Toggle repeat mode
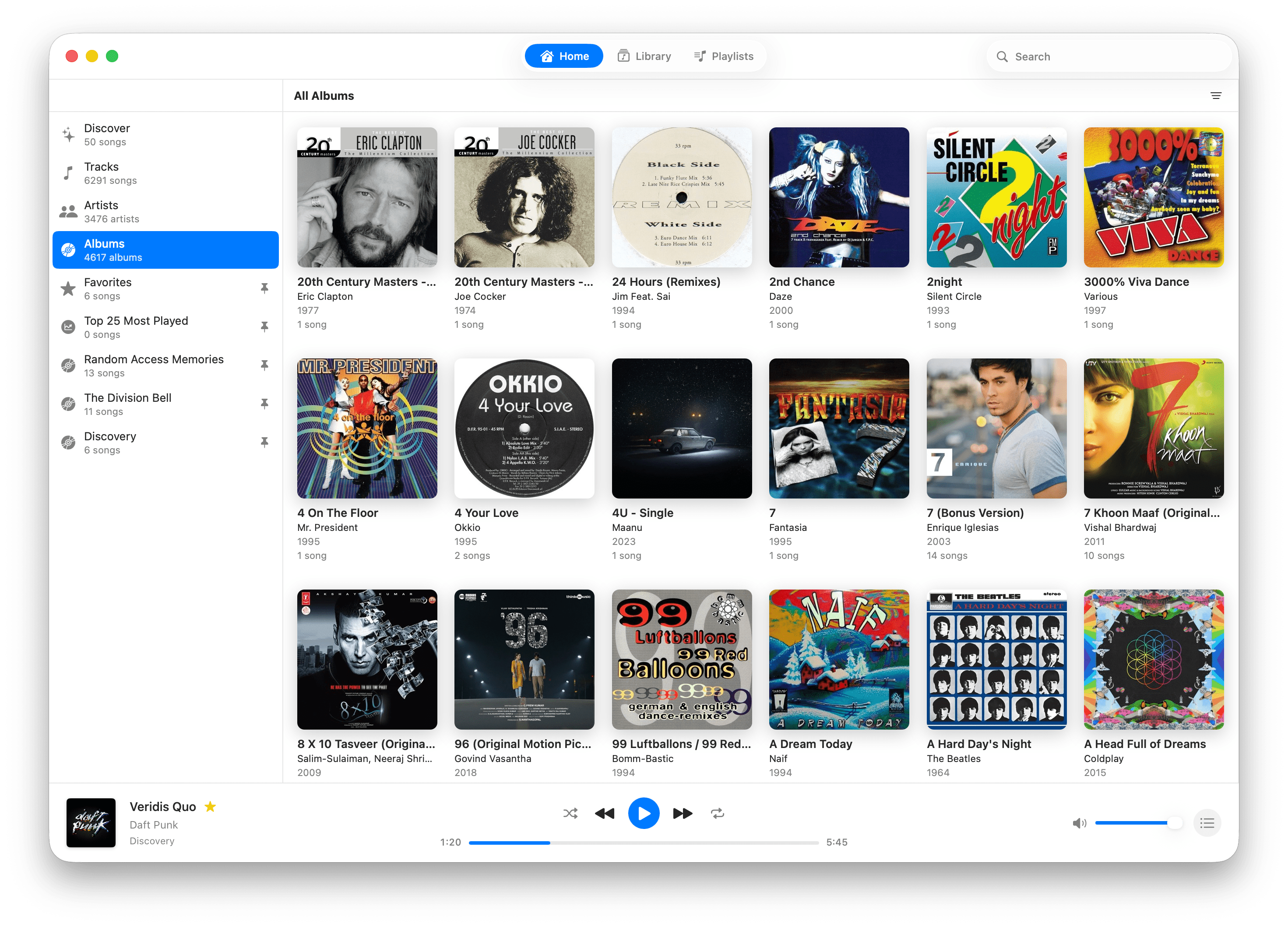The width and height of the screenshot is (1288, 927). click(717, 814)
